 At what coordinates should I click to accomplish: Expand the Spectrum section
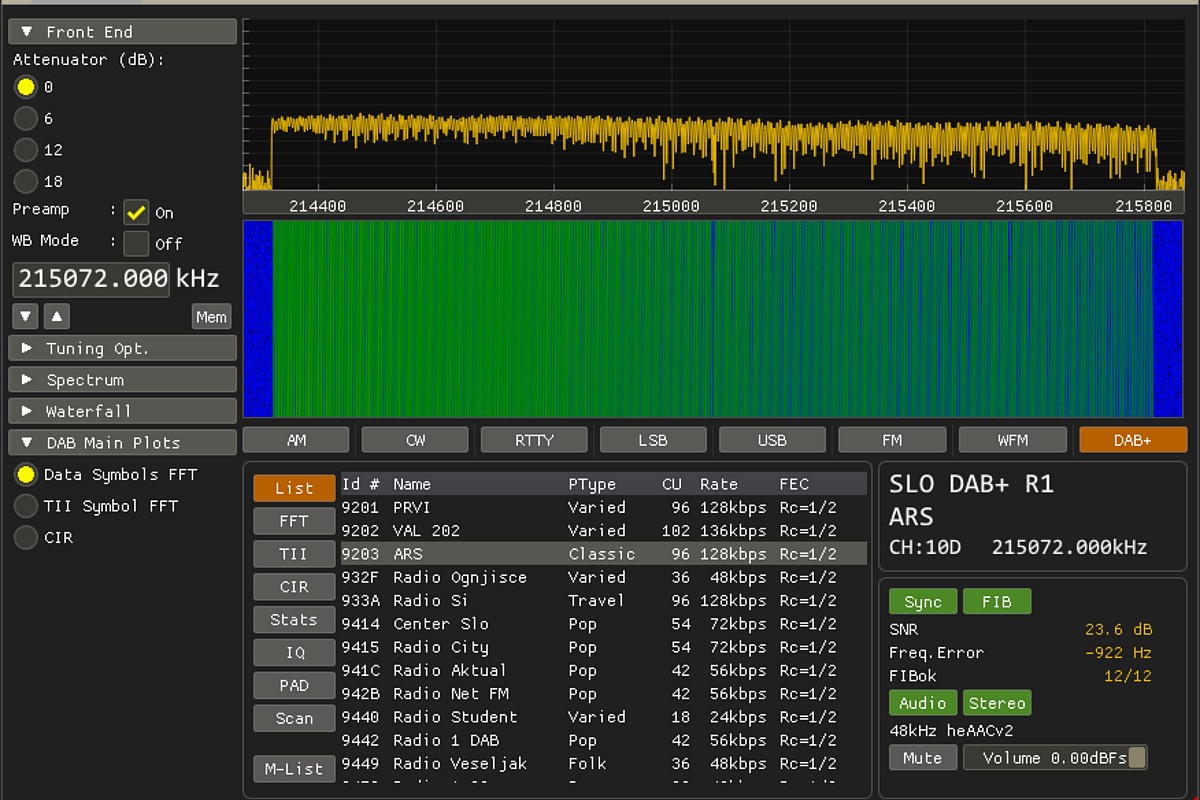pyautogui.click(x=122, y=380)
